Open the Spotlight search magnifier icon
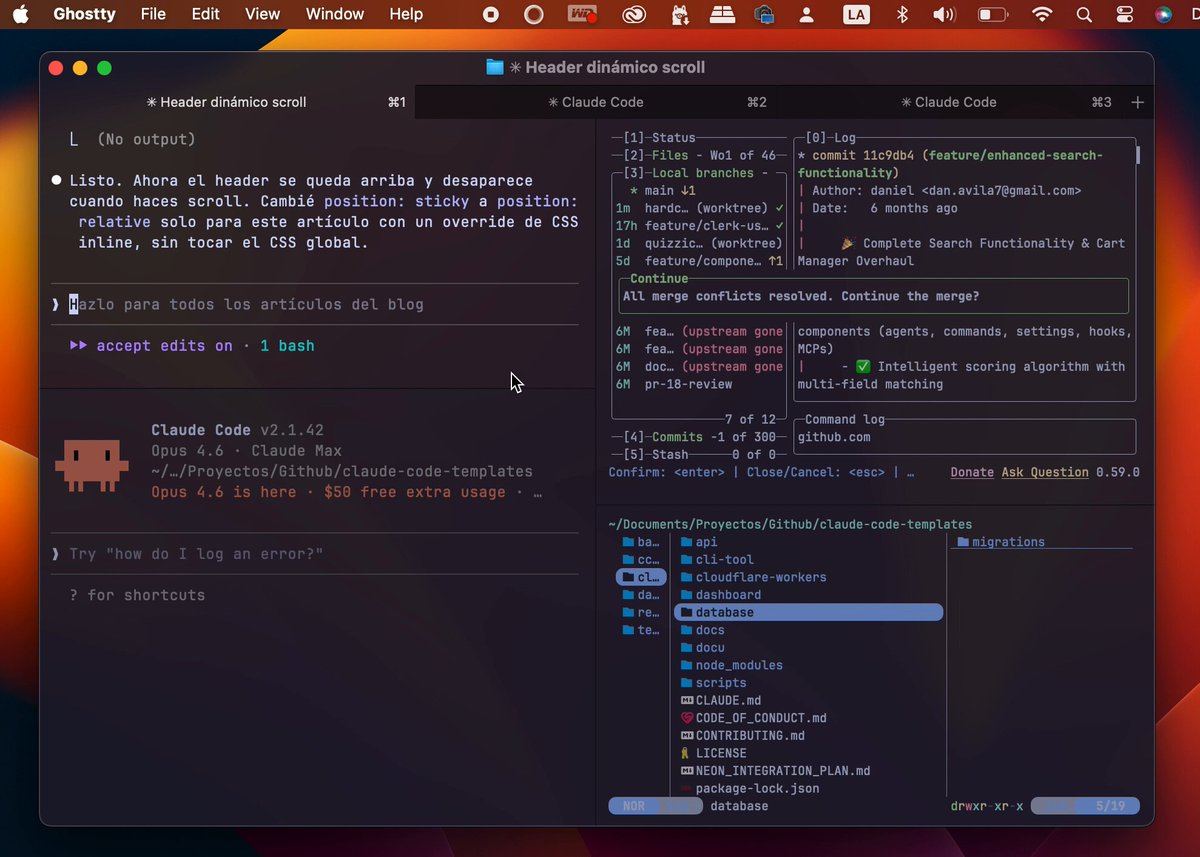 tap(1084, 15)
